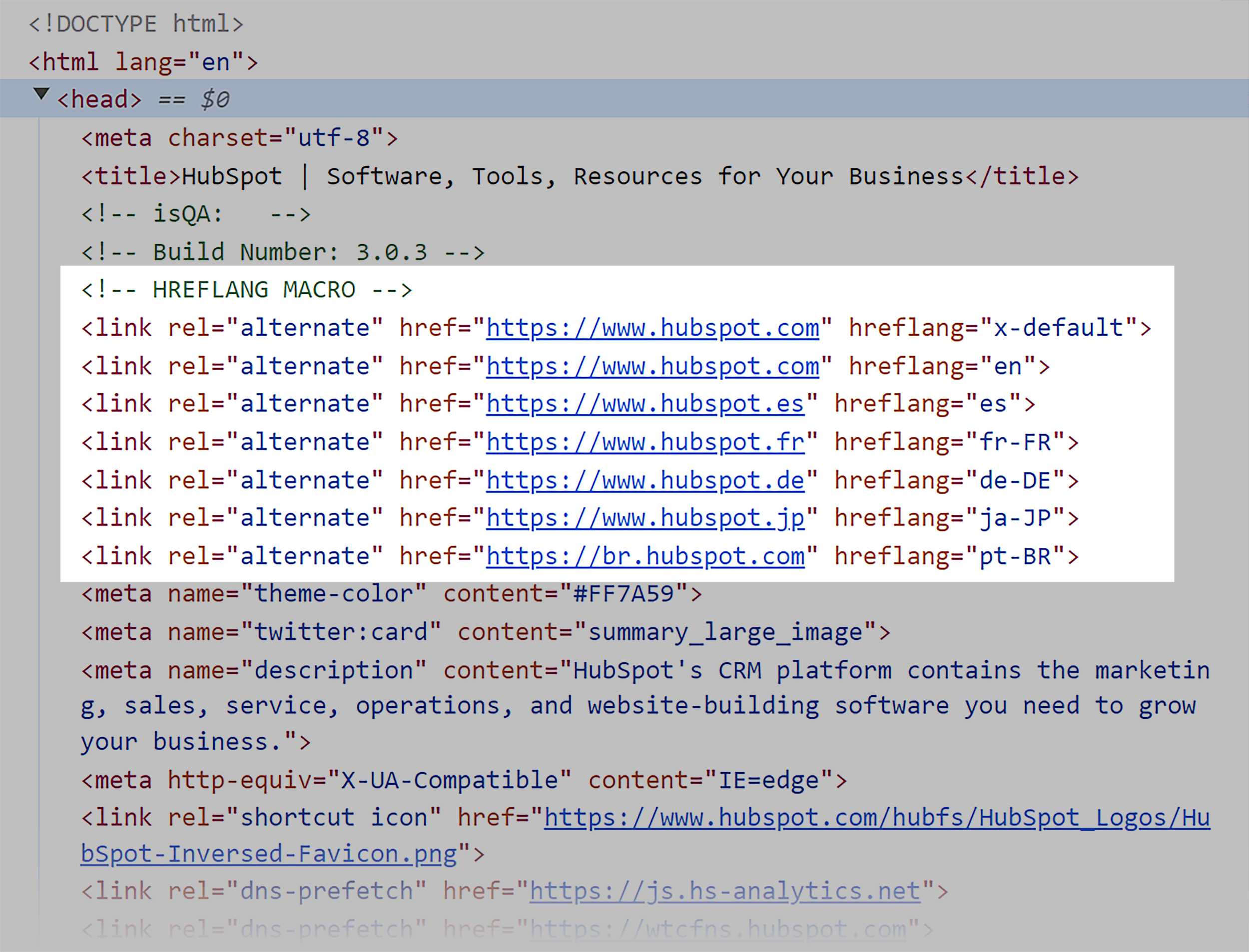Image resolution: width=1249 pixels, height=952 pixels.
Task: Select the Build Number comment node
Action: click(283, 252)
